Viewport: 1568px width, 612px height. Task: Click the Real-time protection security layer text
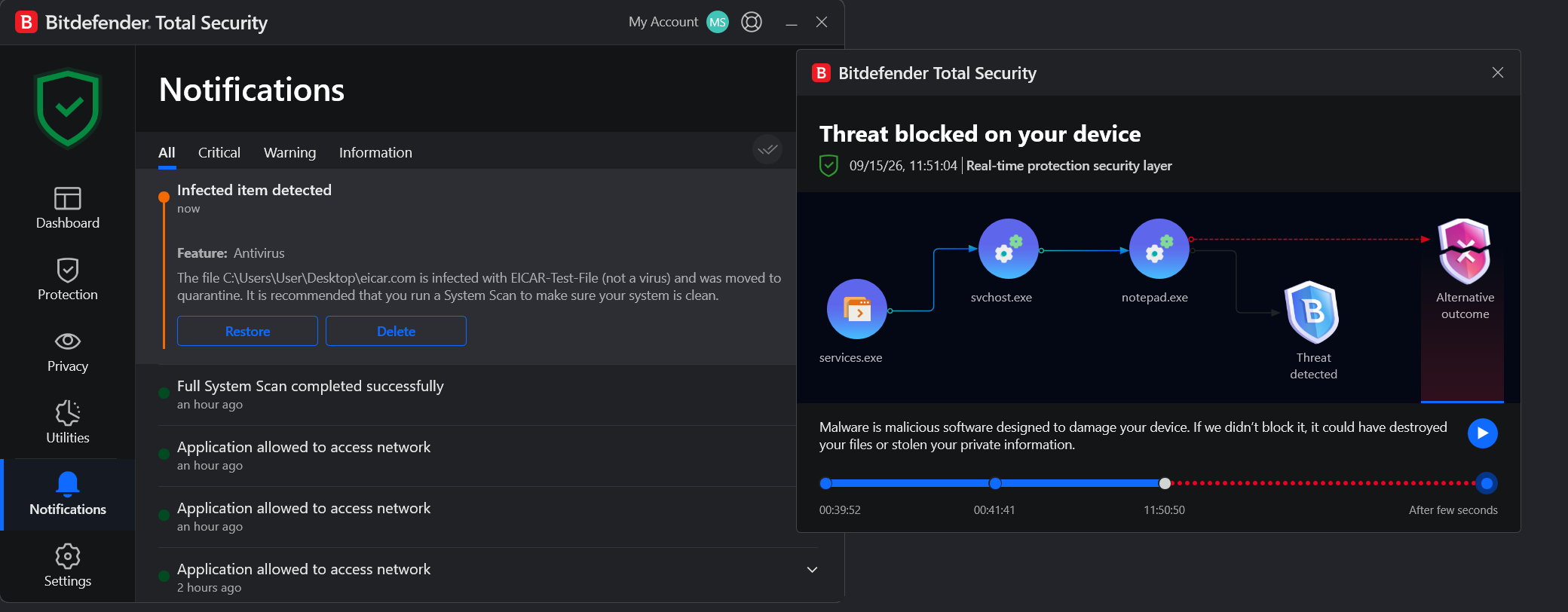(1069, 165)
